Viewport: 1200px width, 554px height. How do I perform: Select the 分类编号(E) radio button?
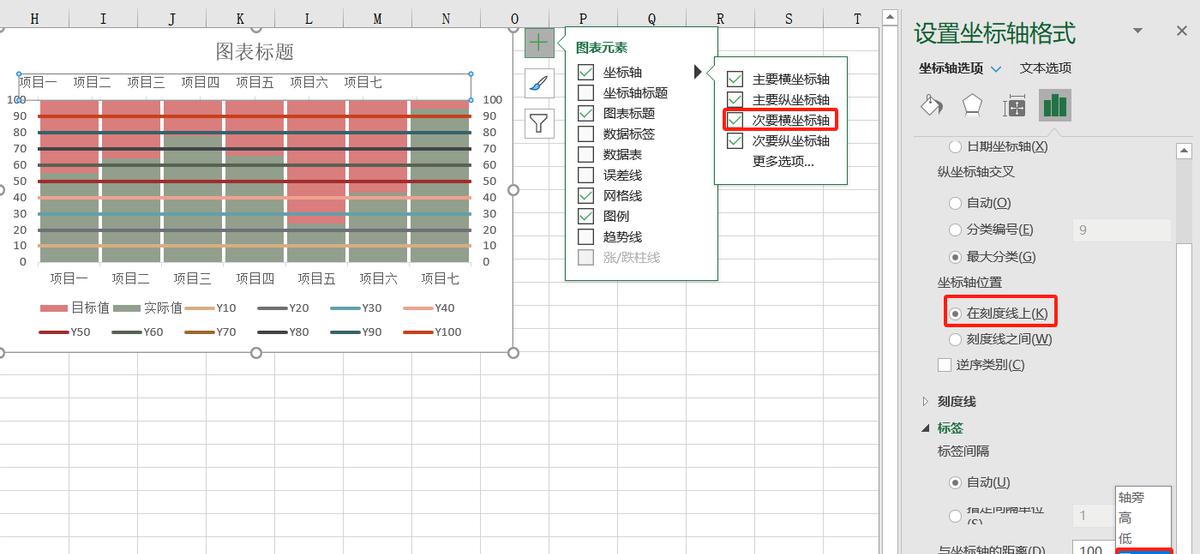coord(956,230)
